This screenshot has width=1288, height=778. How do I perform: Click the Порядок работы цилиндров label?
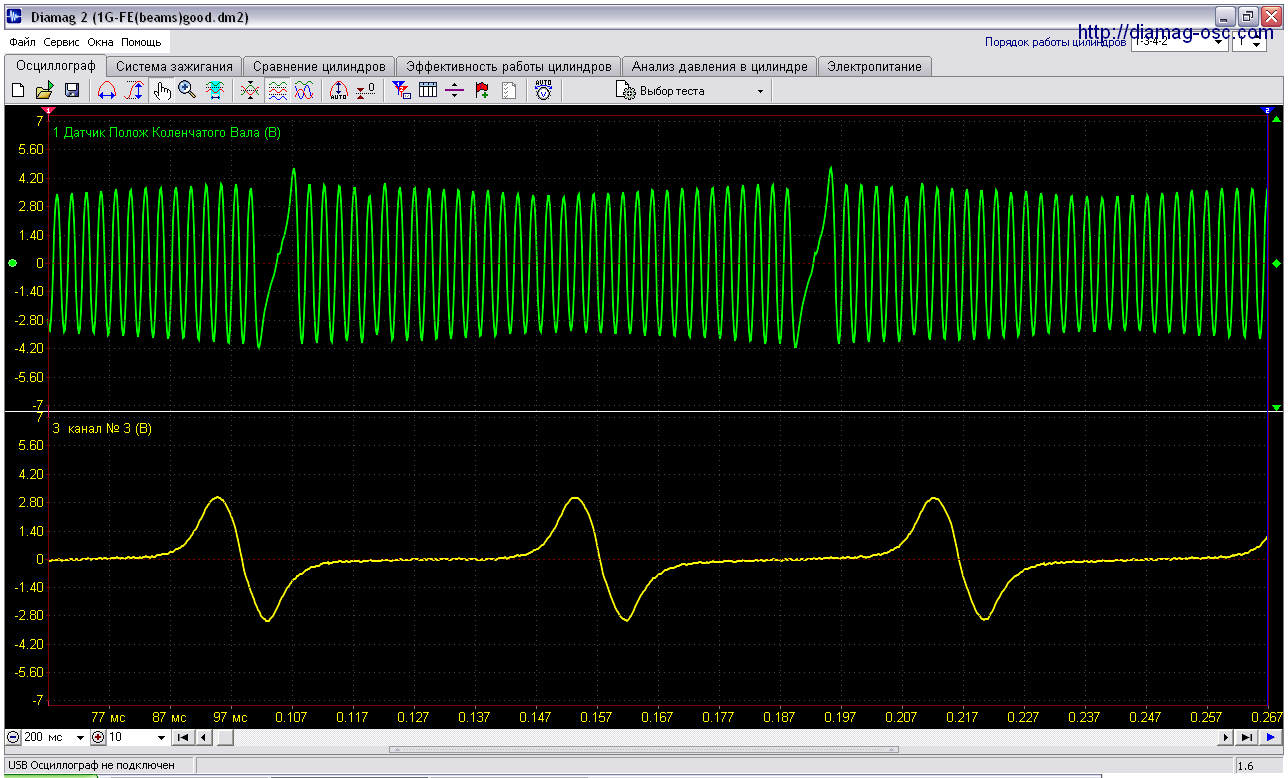[x=1055, y=42]
